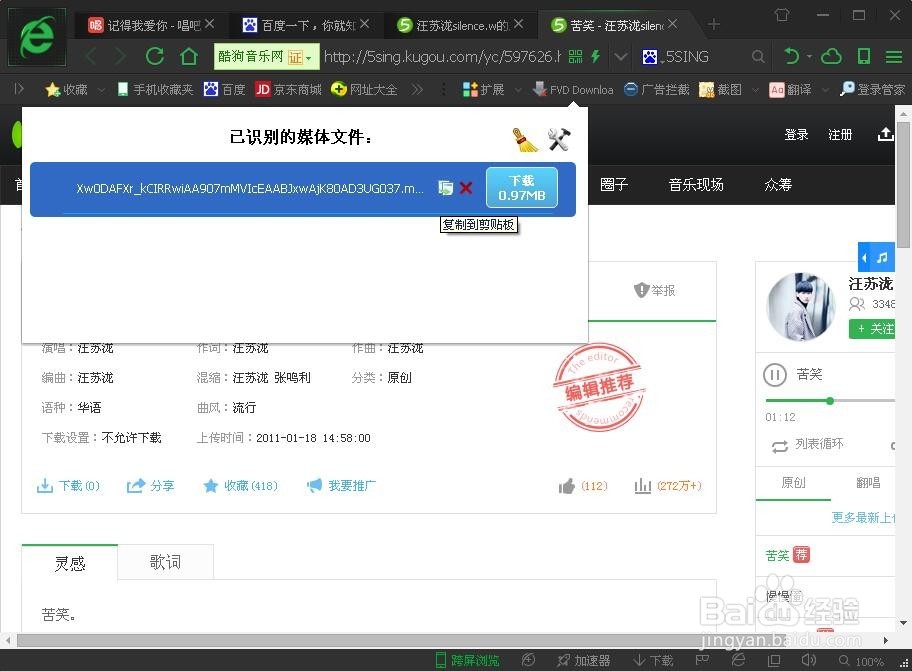
Task: Seek using the player progress slider
Action: click(x=830, y=401)
